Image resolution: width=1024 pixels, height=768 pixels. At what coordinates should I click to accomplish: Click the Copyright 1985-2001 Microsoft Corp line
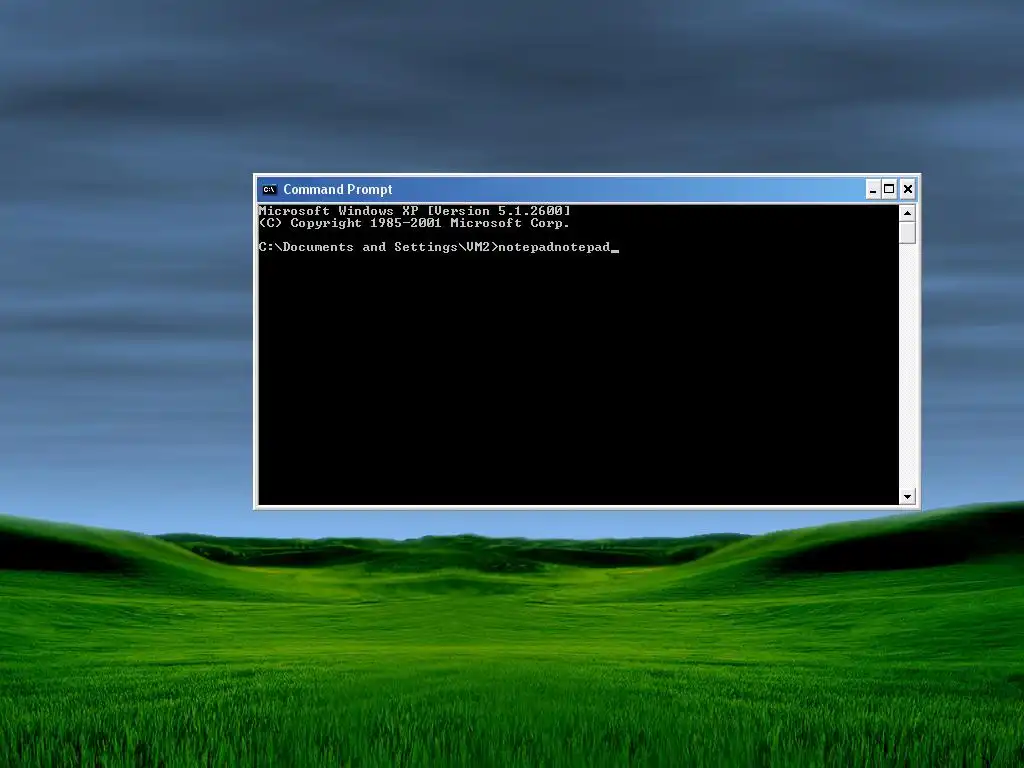(414, 223)
